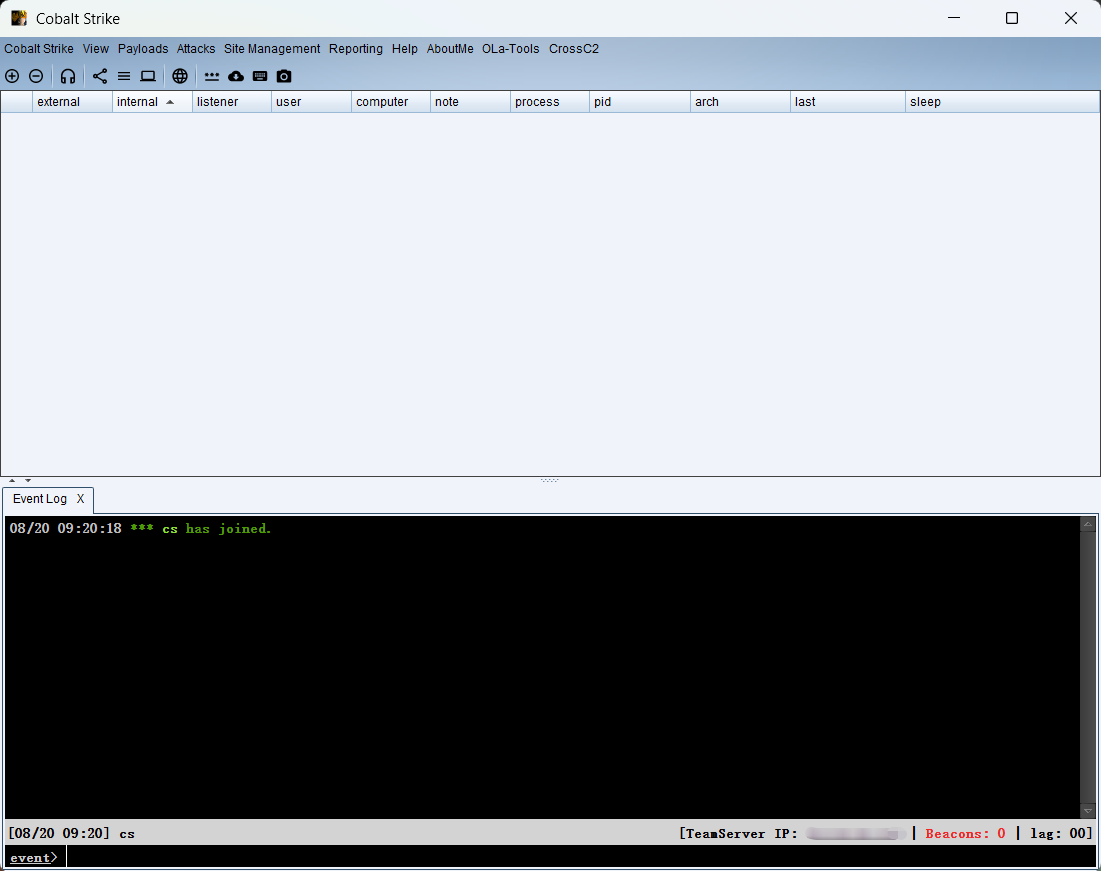Open the Reporting menu
Image resolution: width=1101 pixels, height=871 pixels.
click(x=356, y=48)
